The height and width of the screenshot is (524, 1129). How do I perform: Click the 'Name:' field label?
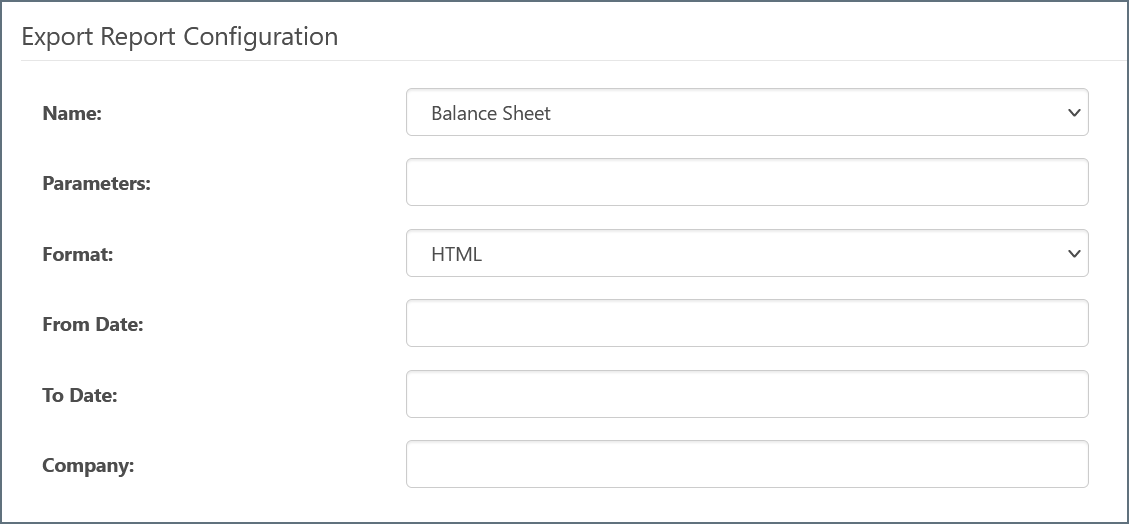(72, 114)
